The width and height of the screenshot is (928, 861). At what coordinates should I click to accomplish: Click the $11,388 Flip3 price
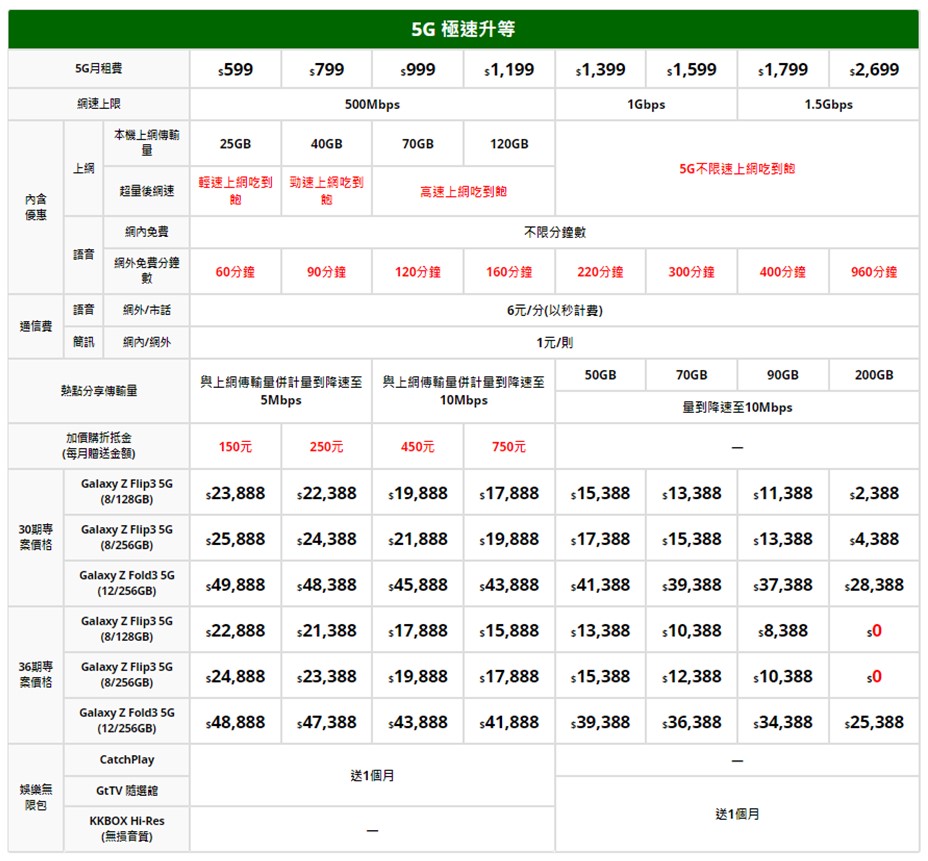coord(782,493)
